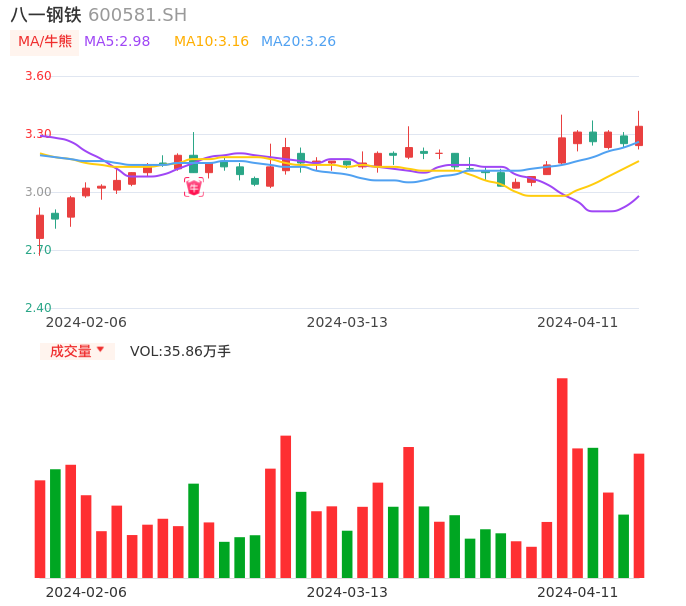Viewport: 686px width, 606px height.
Task: Open the 成交量 indicator dropdown
Action: click(77, 351)
